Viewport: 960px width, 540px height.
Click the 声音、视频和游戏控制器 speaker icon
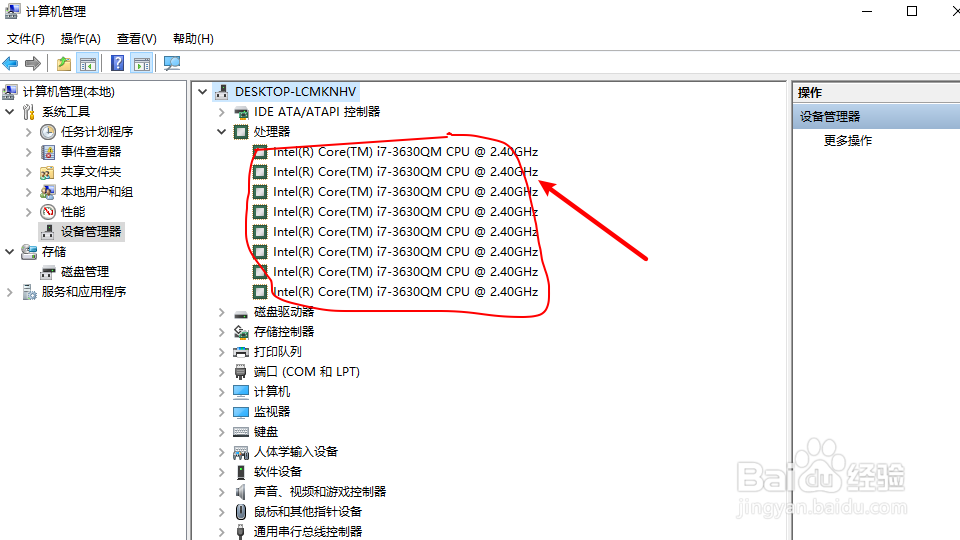[241, 492]
